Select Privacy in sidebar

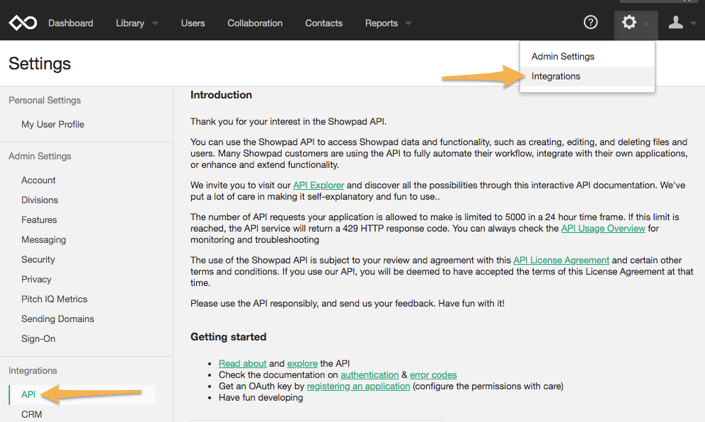click(36, 279)
